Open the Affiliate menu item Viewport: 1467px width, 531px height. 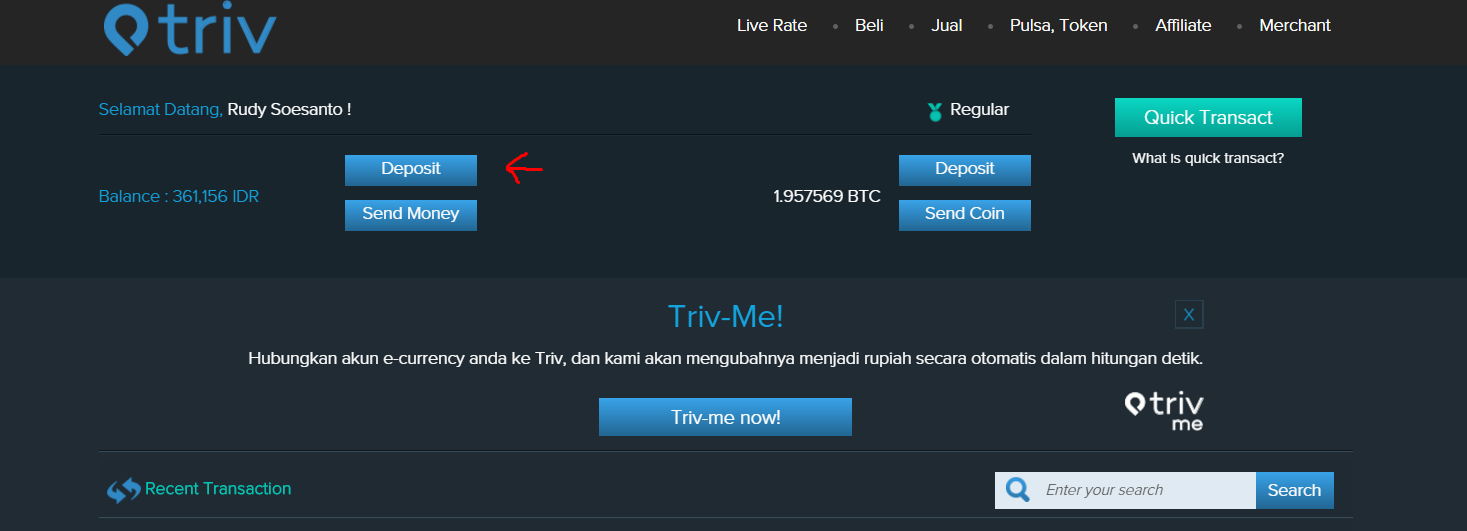pos(1183,25)
